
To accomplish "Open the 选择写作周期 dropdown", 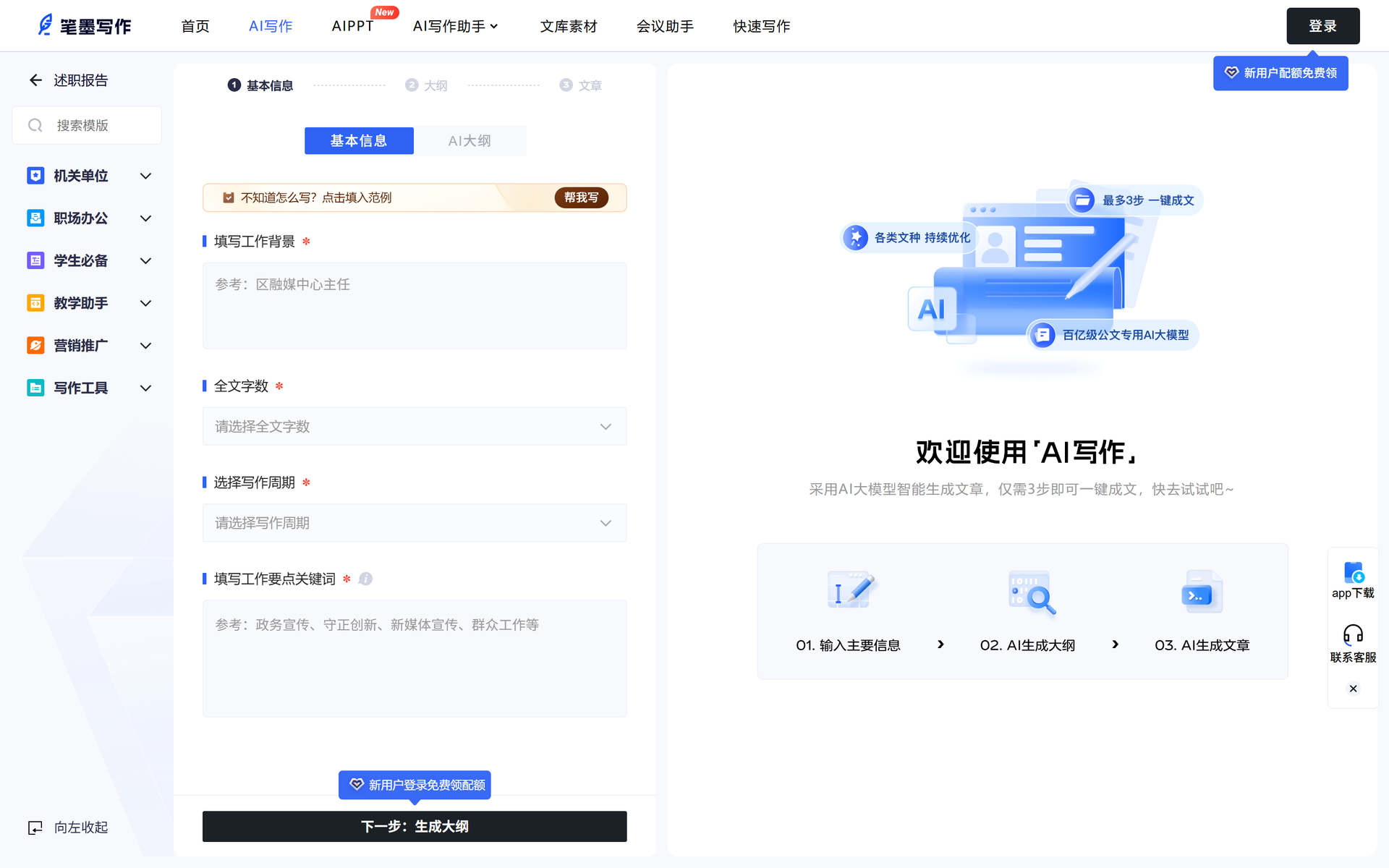I will point(415,523).
